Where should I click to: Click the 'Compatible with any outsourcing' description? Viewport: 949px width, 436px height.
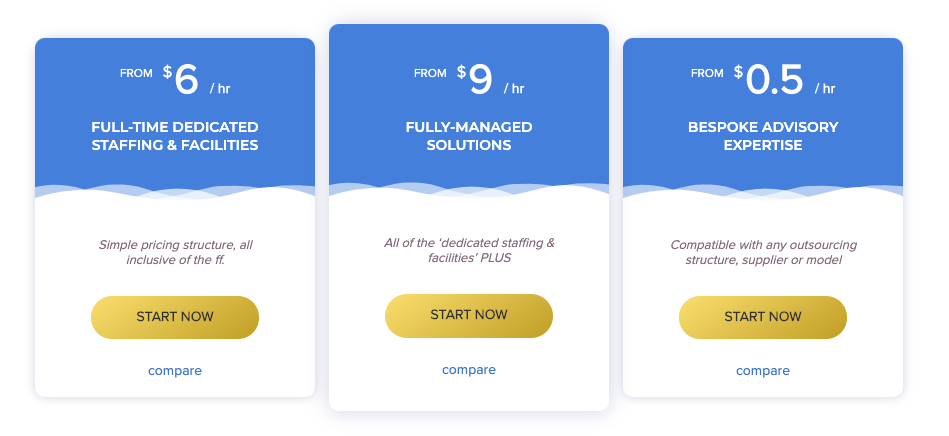[x=763, y=253]
